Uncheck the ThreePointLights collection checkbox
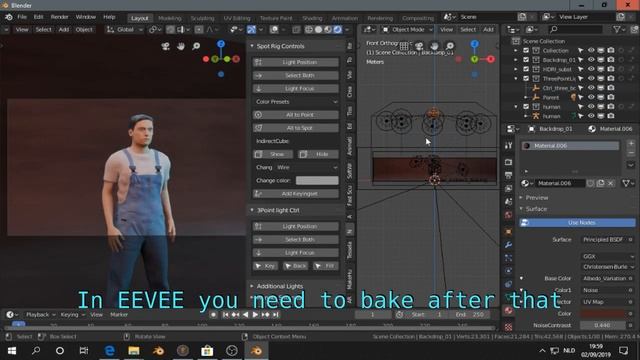The height and width of the screenshot is (360, 640). point(526,78)
